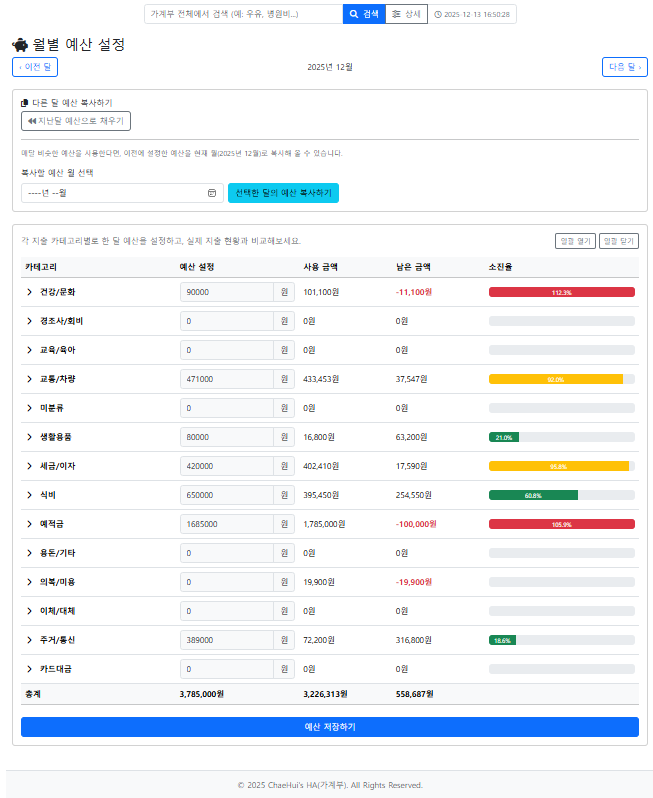
Task: Click 일괄 열기 expand all button
Action: pos(575,241)
